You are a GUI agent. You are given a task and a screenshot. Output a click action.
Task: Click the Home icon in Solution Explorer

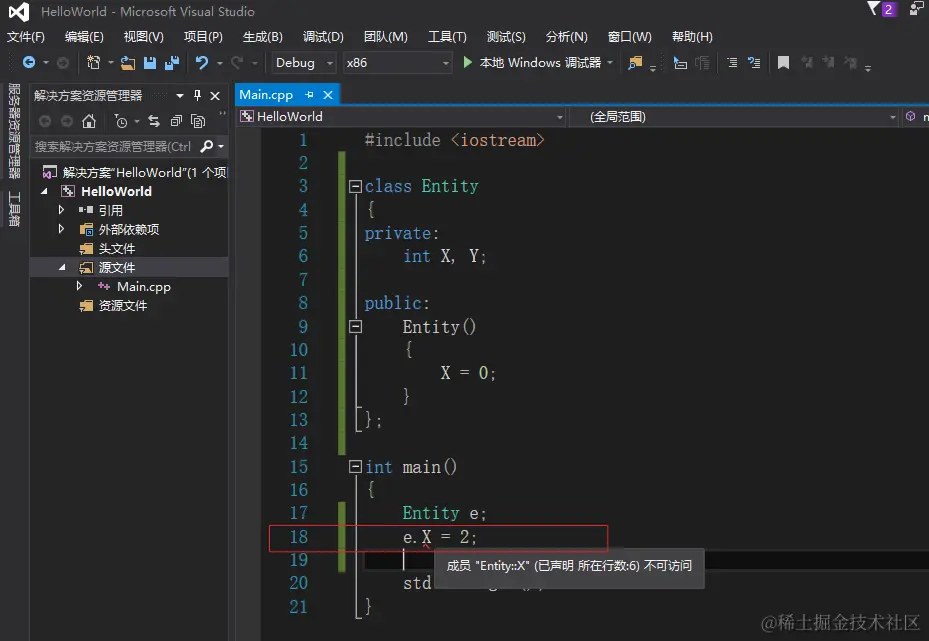point(89,121)
